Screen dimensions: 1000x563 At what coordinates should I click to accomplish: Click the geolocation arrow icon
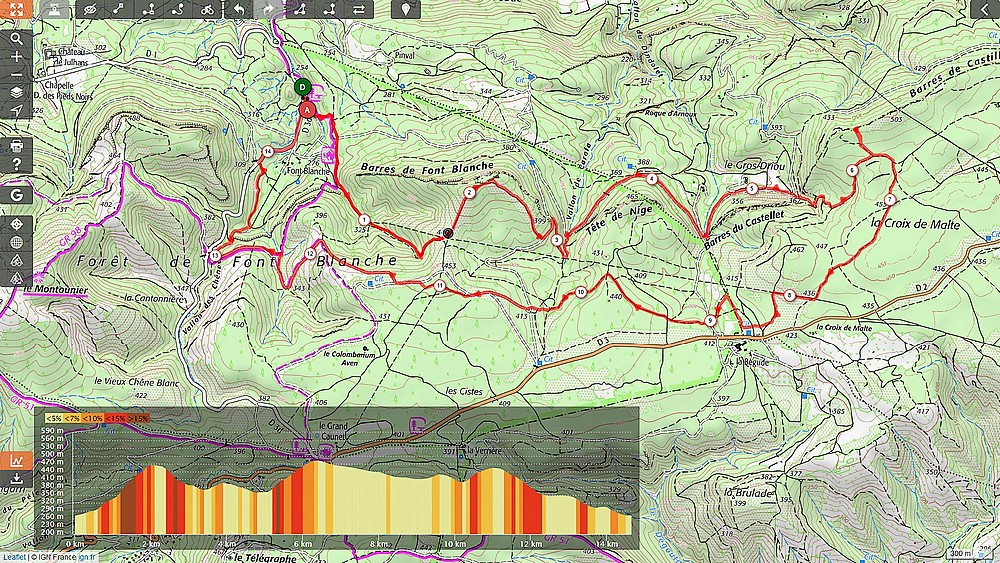pos(16,110)
